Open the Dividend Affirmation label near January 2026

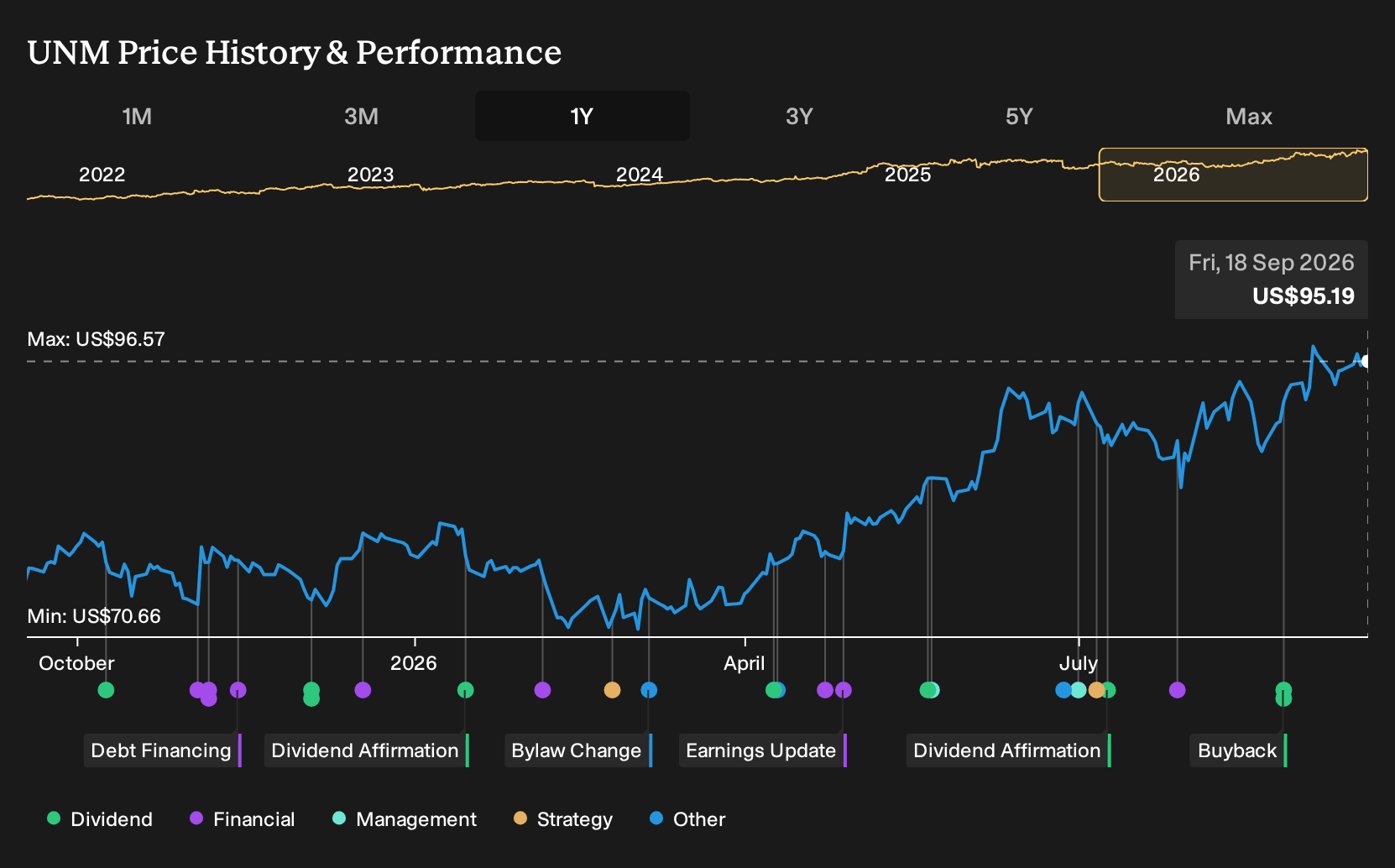pyautogui.click(x=366, y=750)
